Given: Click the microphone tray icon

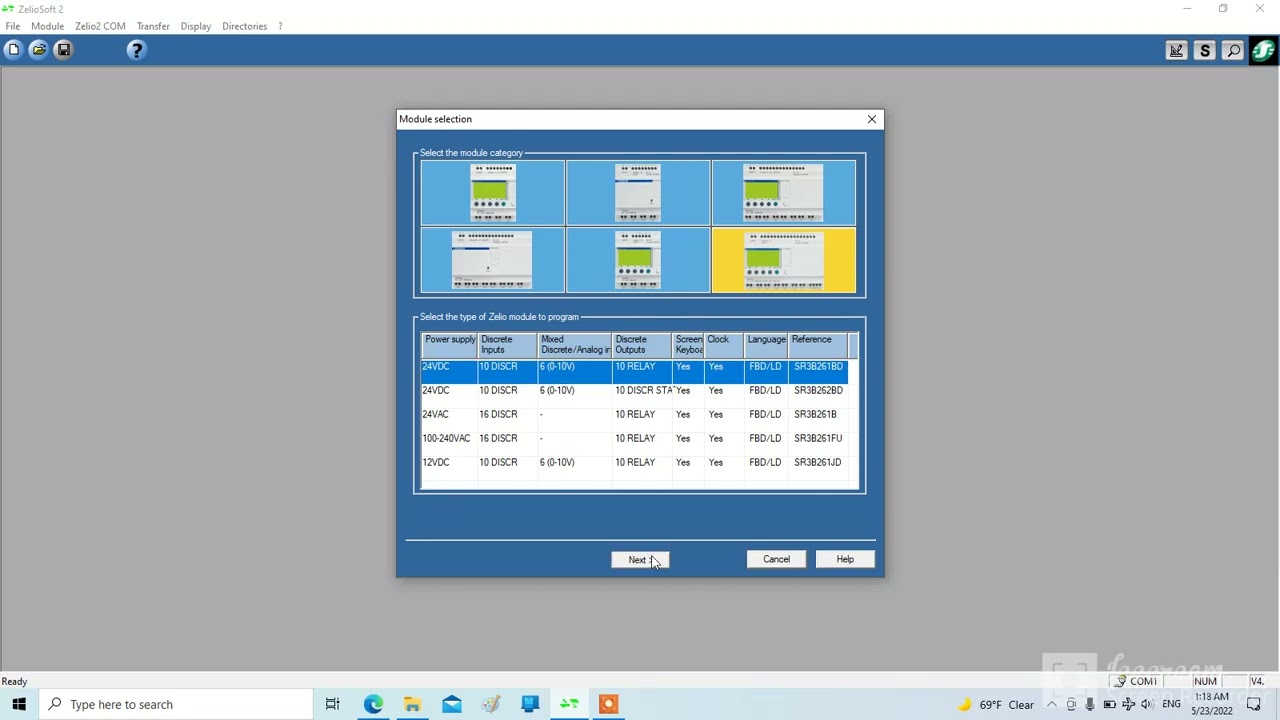Looking at the screenshot, I should [x=1090, y=704].
